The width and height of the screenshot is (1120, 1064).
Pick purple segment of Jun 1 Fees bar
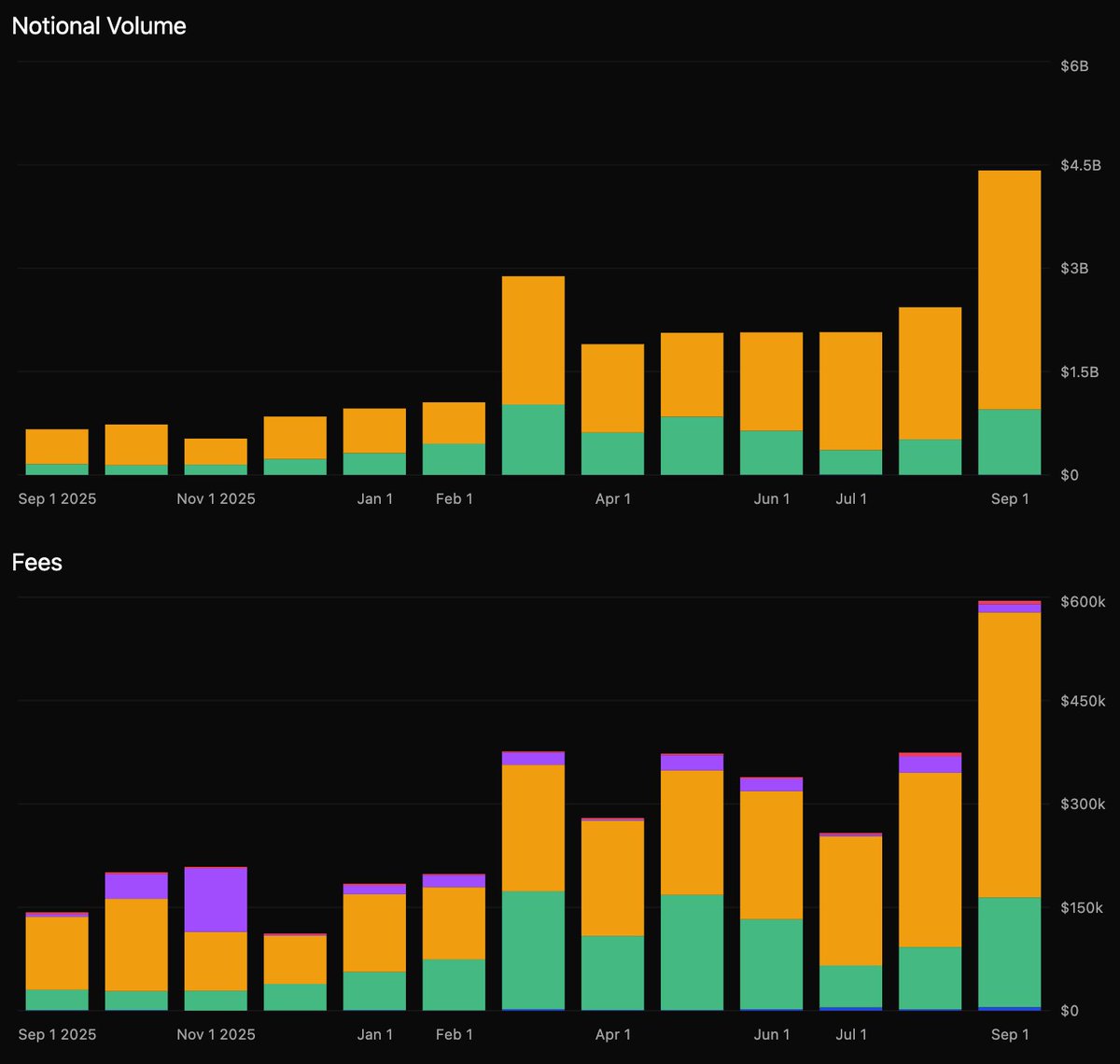[771, 785]
